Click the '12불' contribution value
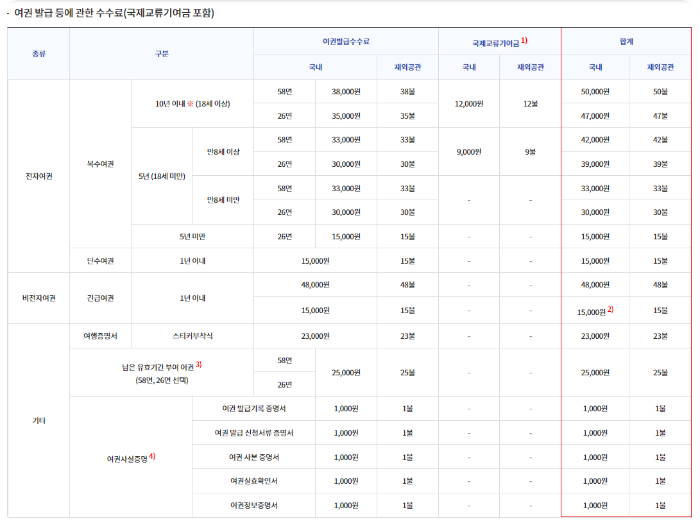 point(530,104)
